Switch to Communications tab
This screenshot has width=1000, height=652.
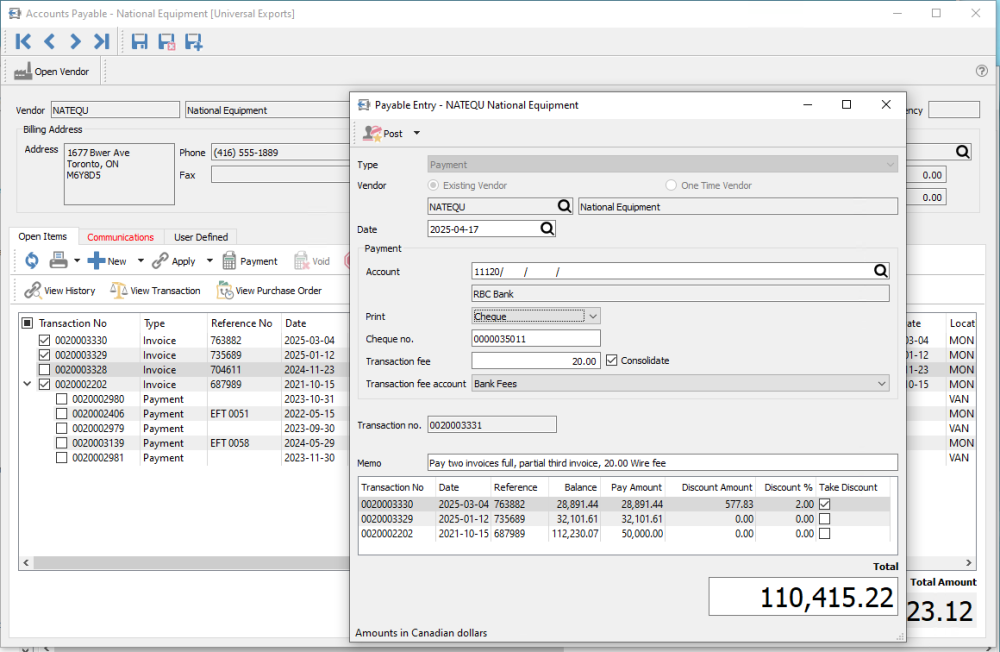tap(121, 237)
